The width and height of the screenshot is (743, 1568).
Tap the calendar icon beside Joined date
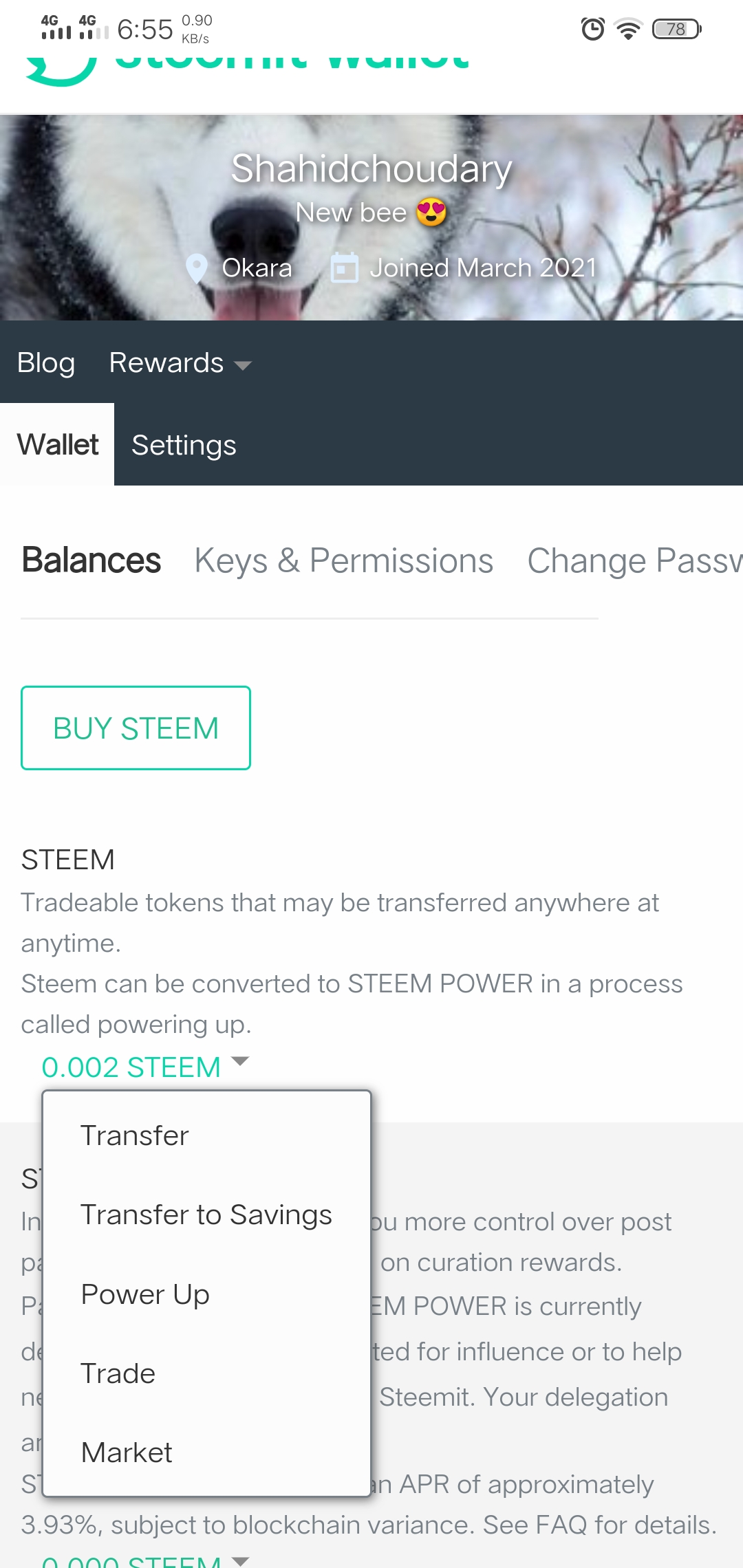(x=344, y=268)
